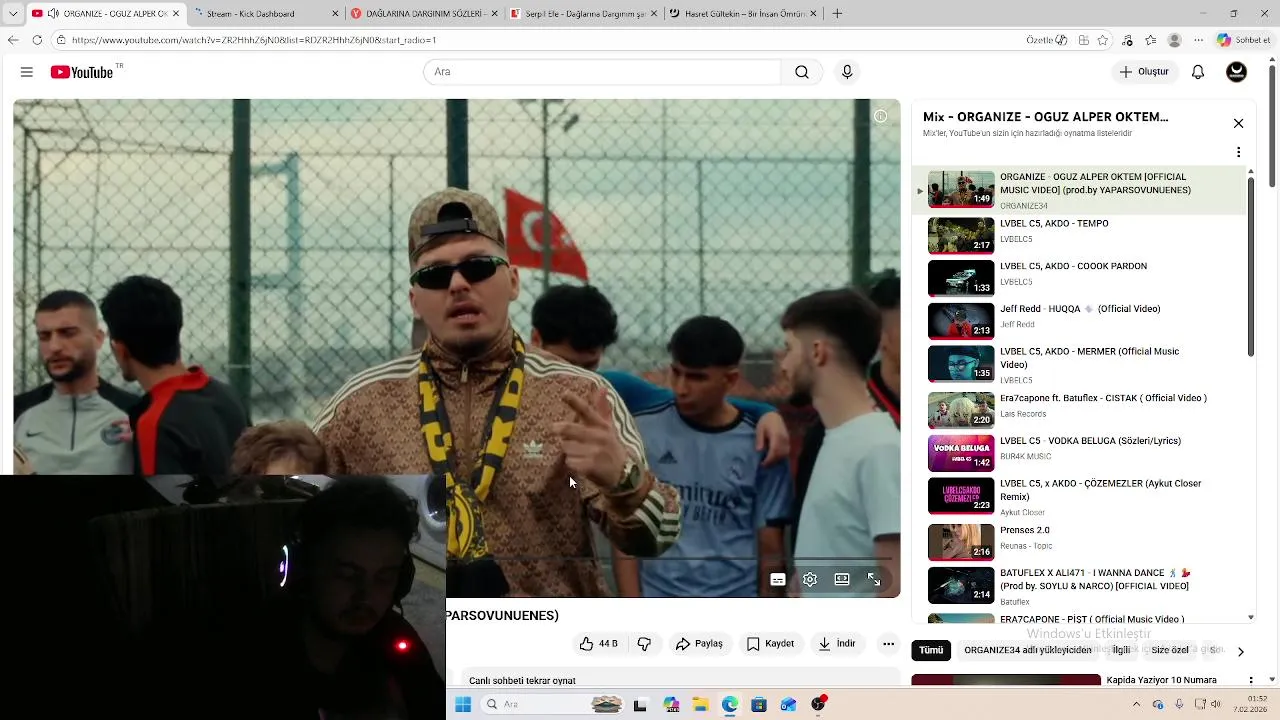Select the Tümü filter chip
Viewport: 1280px width, 720px height.
pyautogui.click(x=931, y=650)
